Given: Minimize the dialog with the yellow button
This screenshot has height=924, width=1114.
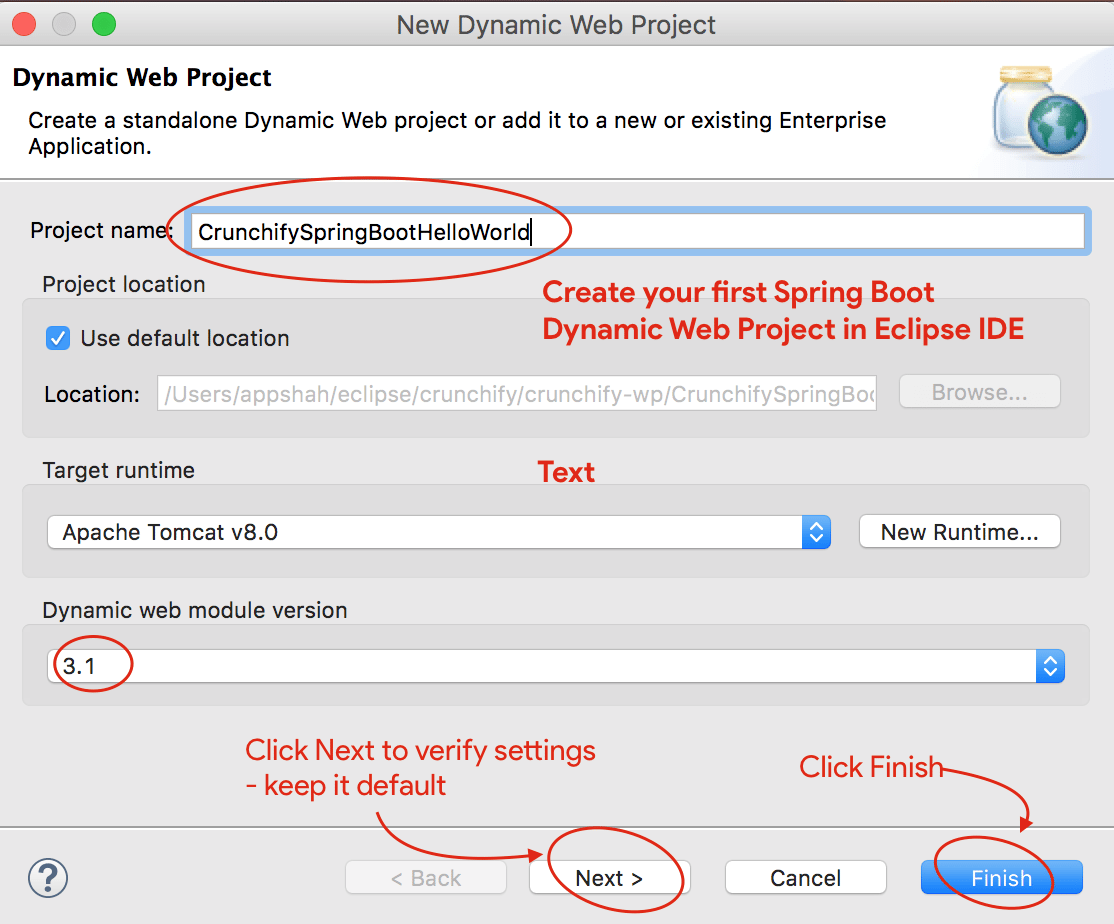Looking at the screenshot, I should click(x=64, y=24).
